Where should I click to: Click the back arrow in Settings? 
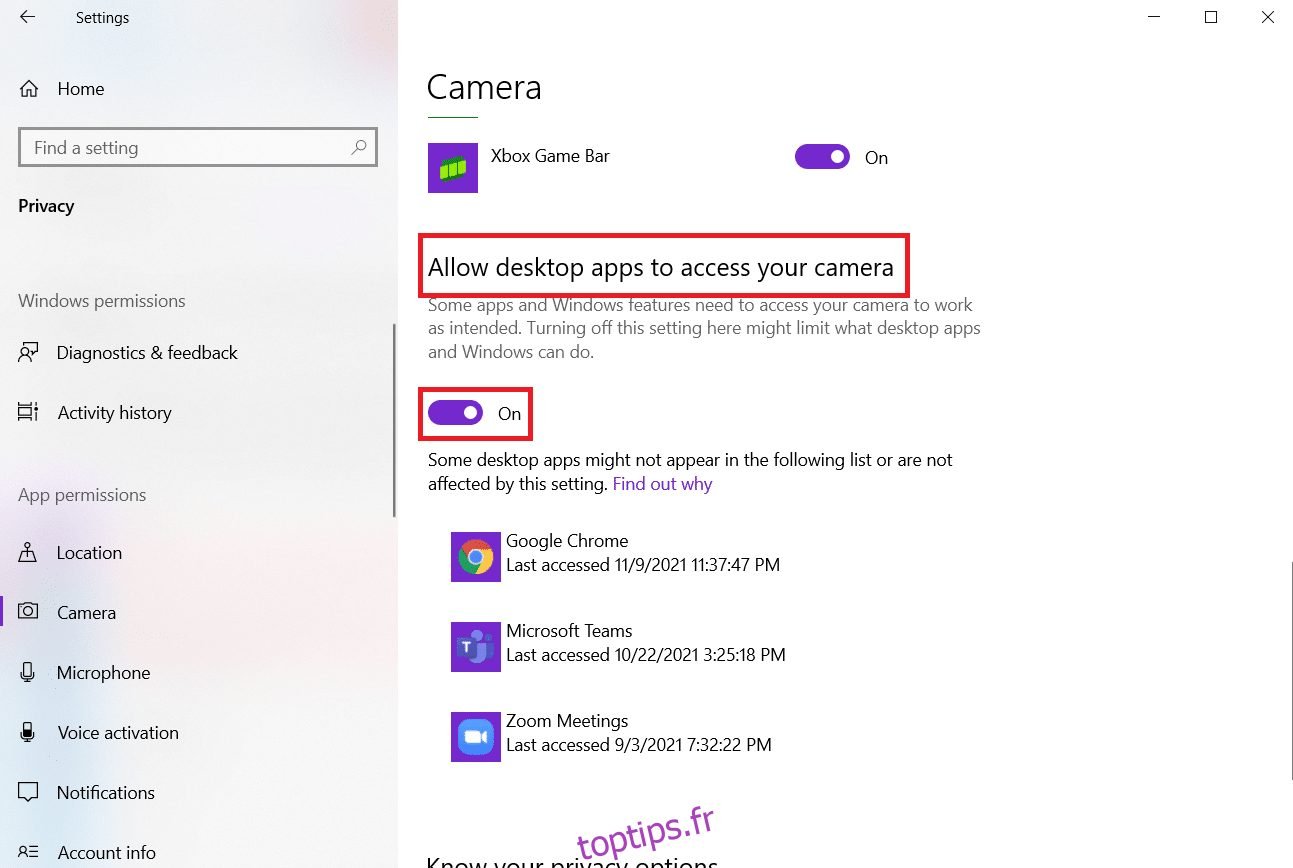(27, 17)
